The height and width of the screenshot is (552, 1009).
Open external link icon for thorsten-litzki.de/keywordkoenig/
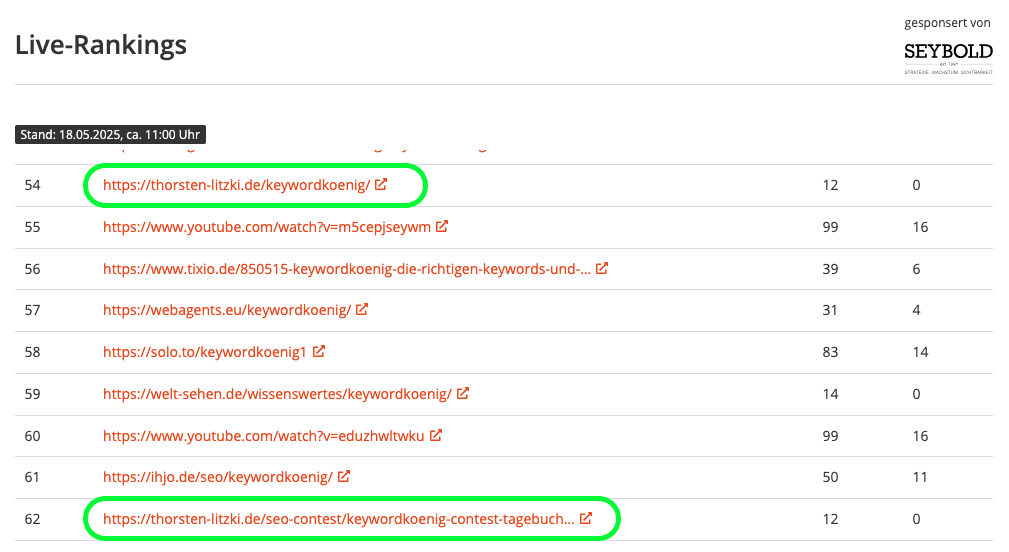(x=381, y=184)
